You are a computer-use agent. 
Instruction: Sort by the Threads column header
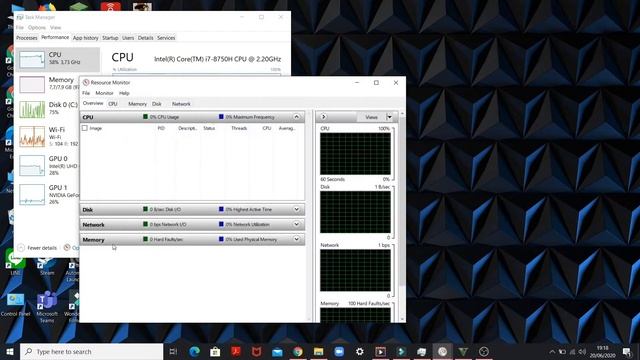click(239, 128)
